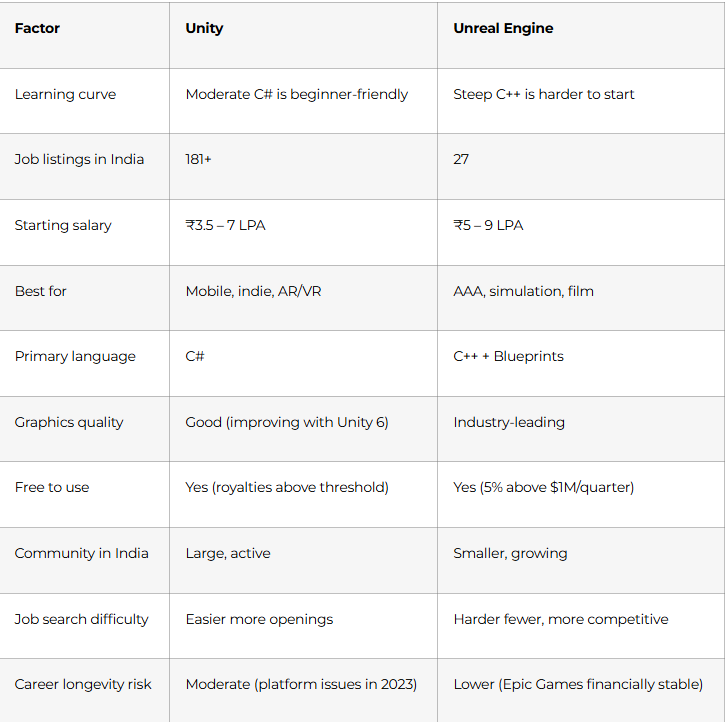Viewport: 725px width, 722px height.
Task: Click the Unity column header
Action: (204, 28)
